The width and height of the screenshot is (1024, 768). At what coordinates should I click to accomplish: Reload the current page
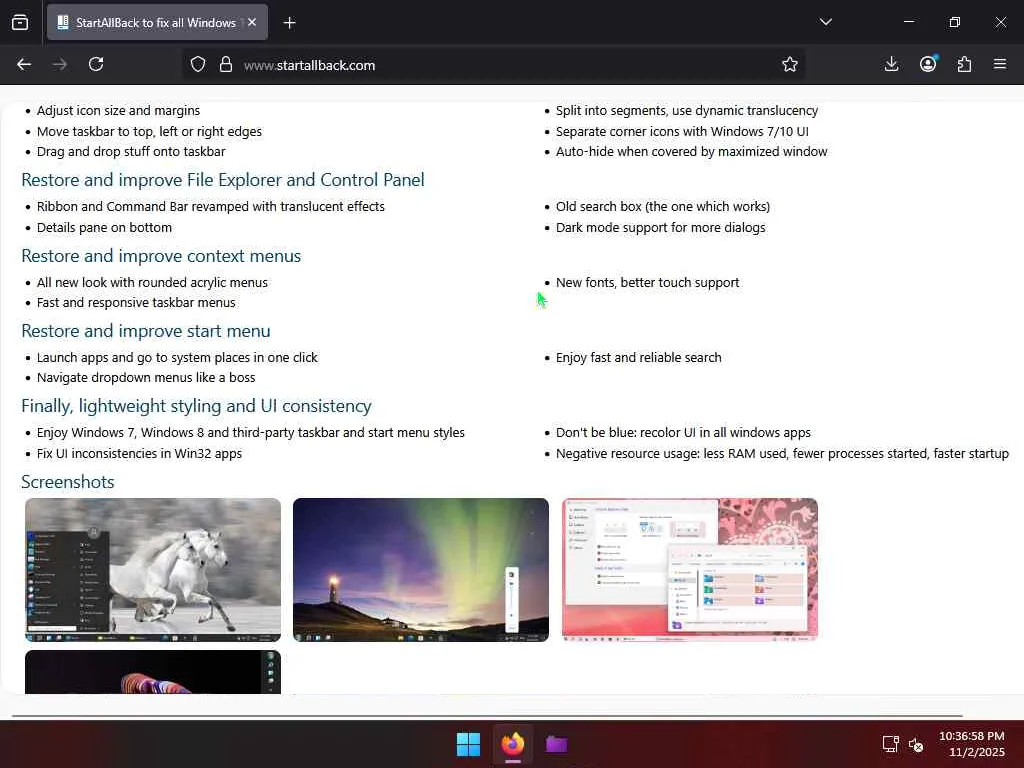tap(96, 64)
